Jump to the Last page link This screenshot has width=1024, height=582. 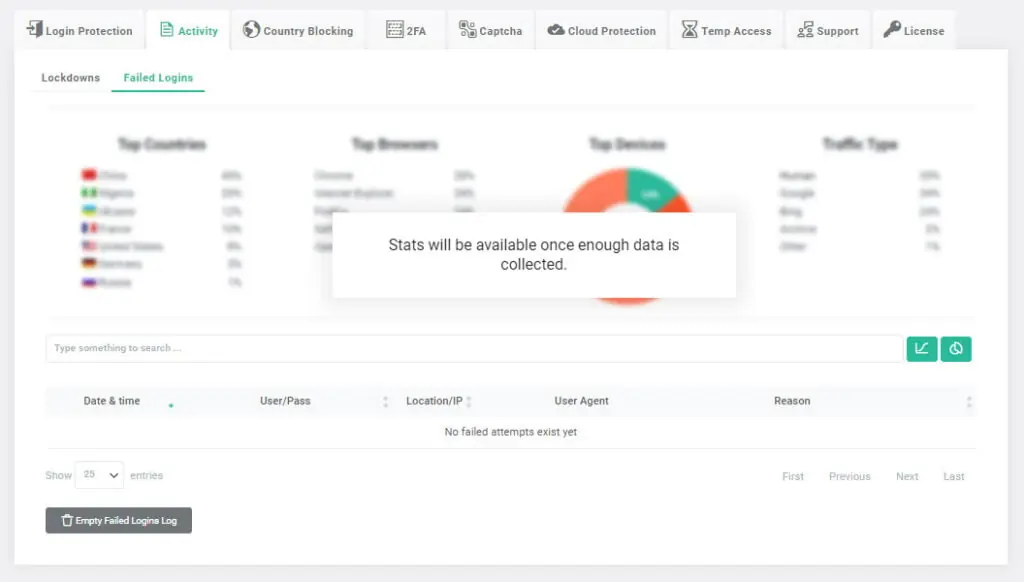954,477
